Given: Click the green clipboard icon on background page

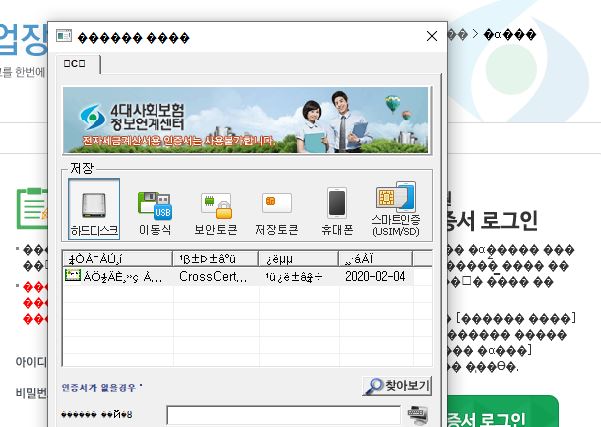Looking at the screenshot, I should [32, 208].
